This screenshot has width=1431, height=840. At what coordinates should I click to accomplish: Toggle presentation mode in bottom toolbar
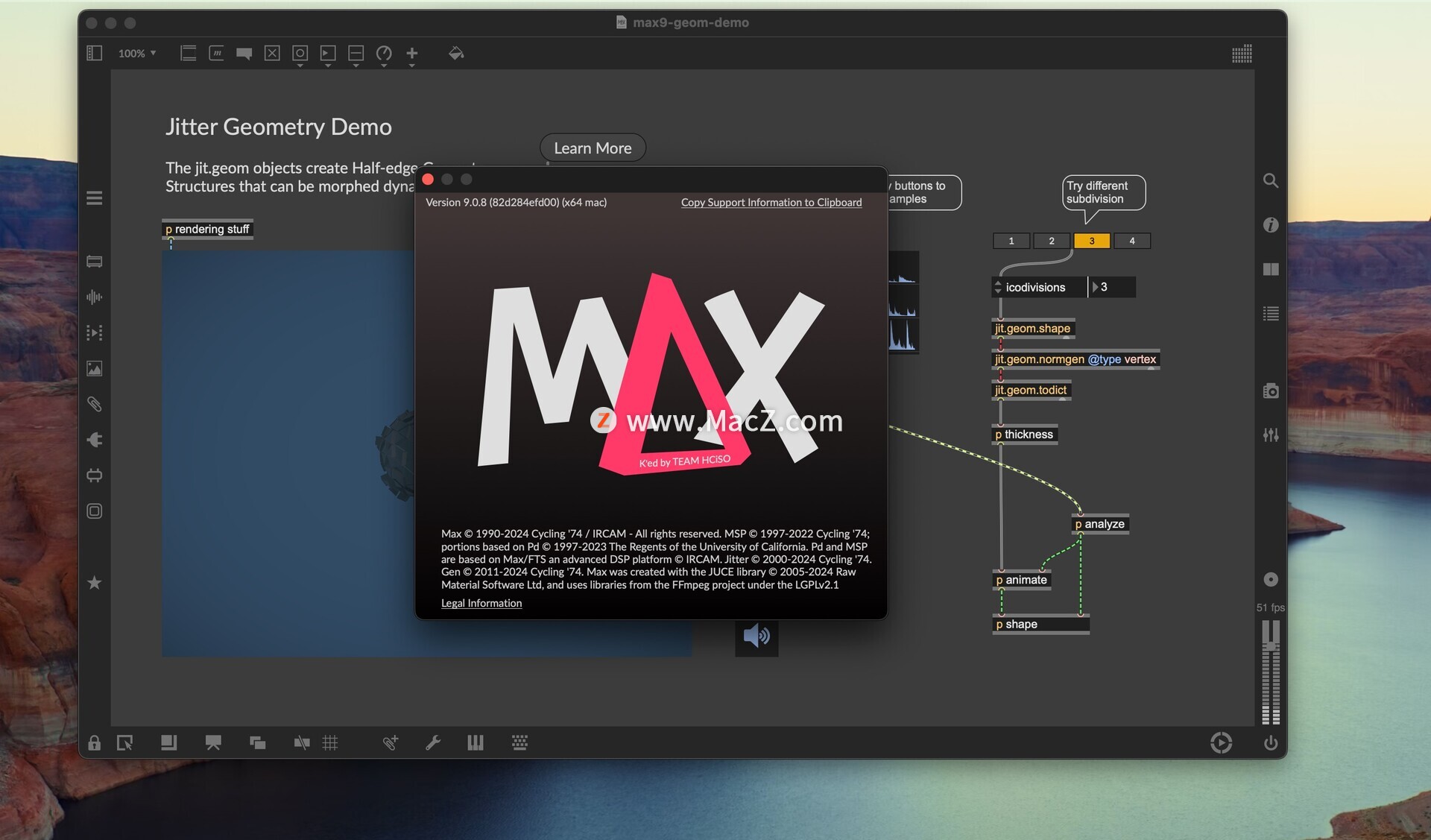coord(213,742)
